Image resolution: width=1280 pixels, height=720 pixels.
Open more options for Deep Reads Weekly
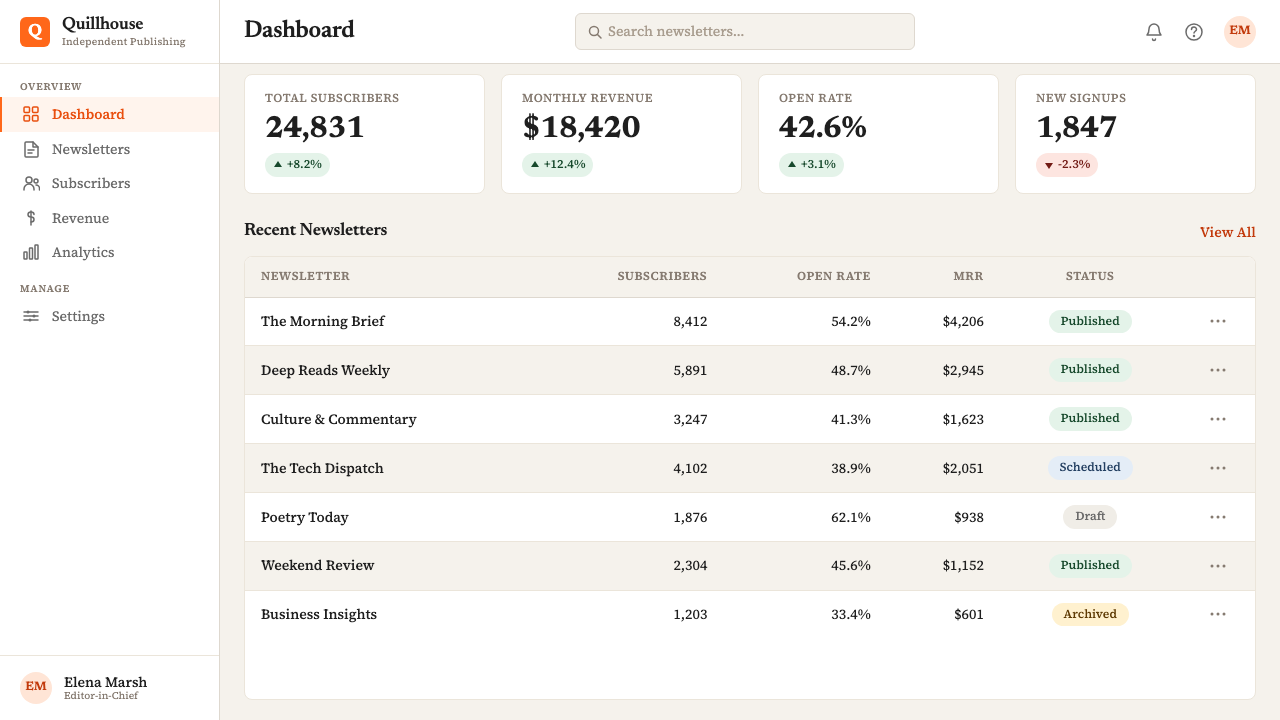(1218, 370)
